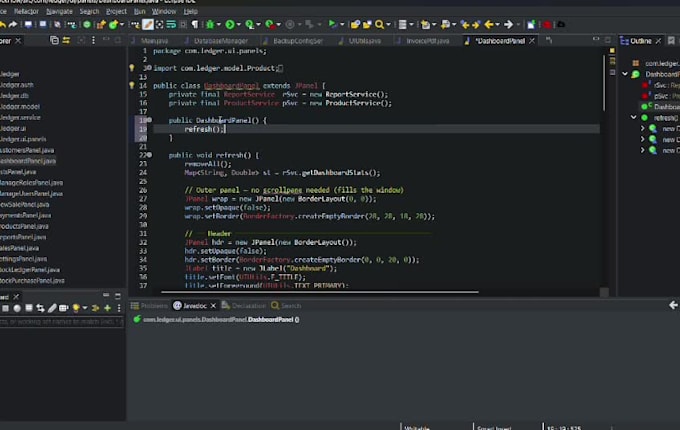
Task: Click the quick fix lightbulb on line 14
Action: (x=132, y=85)
